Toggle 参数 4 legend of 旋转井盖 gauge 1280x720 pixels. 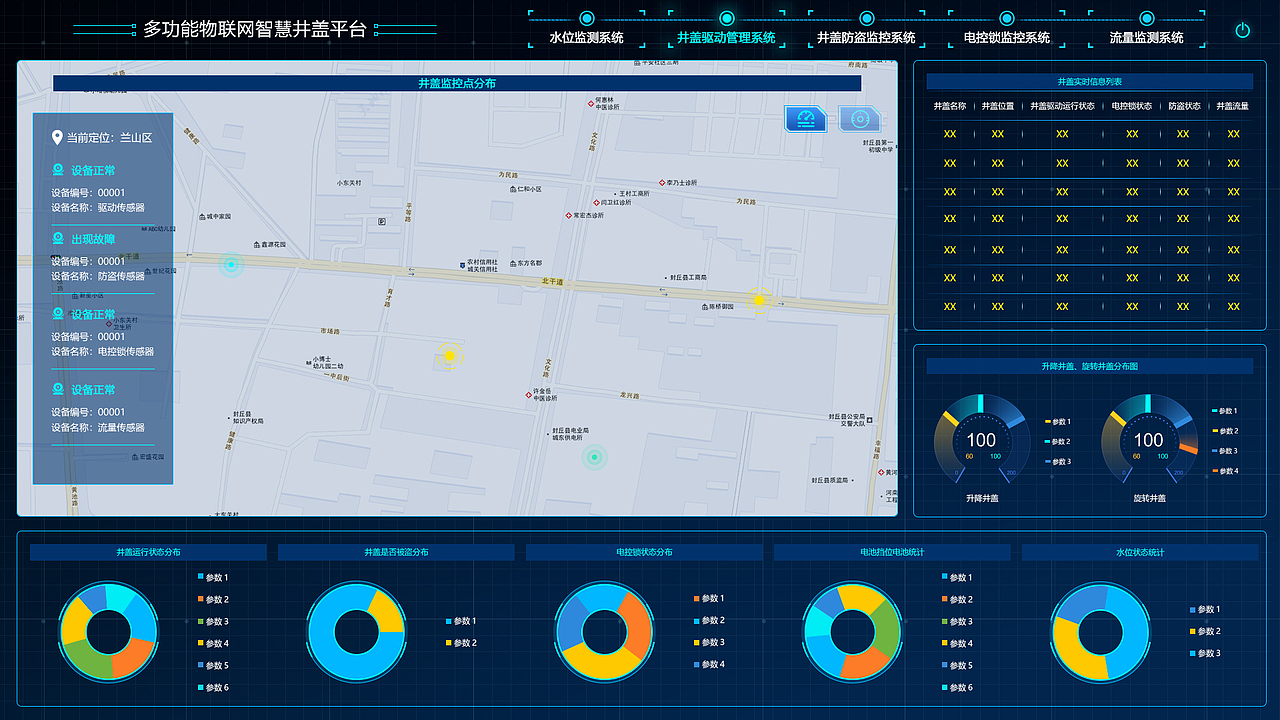[1226, 471]
